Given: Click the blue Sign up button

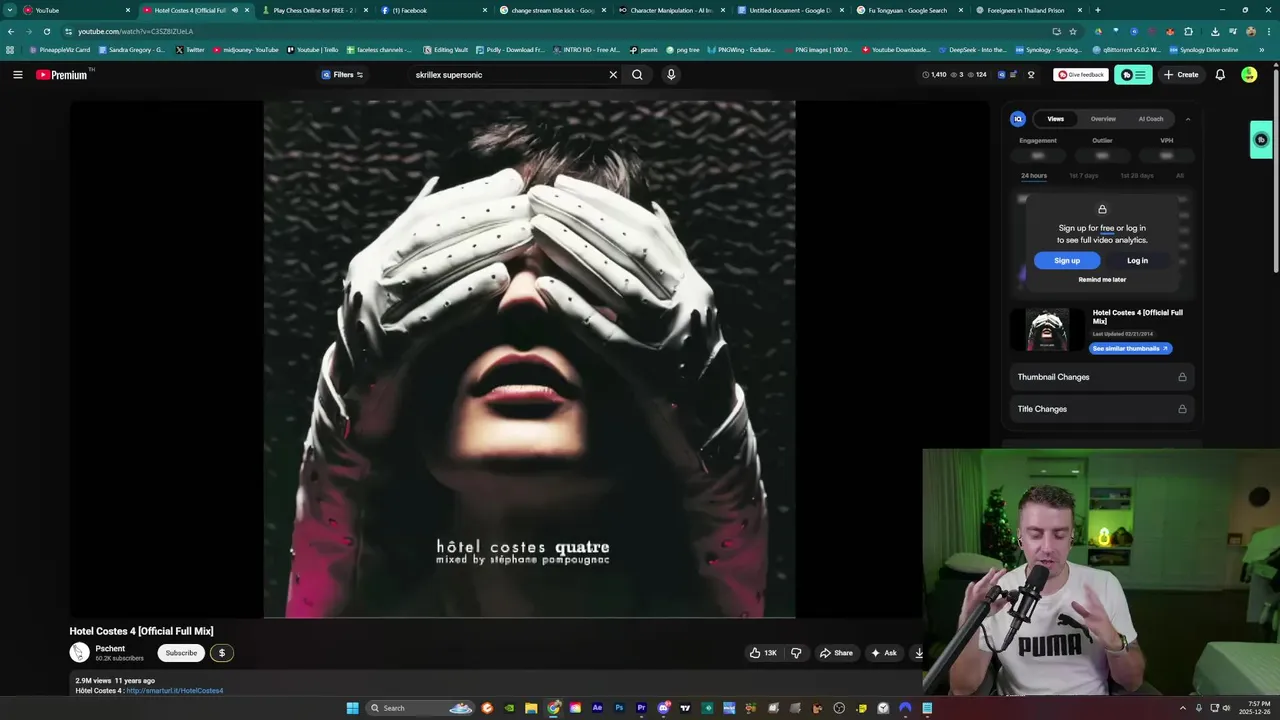Looking at the screenshot, I should point(1067,261).
